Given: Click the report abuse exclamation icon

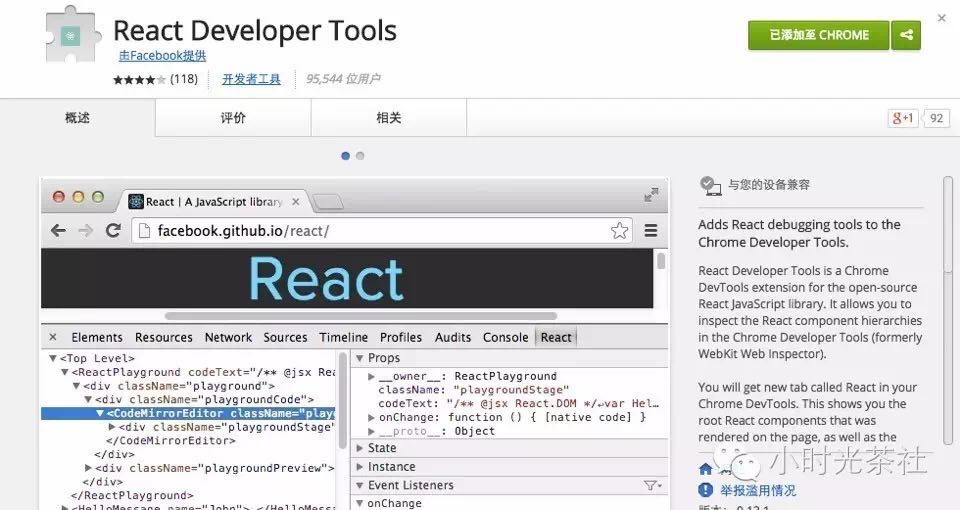Looking at the screenshot, I should 705,490.
